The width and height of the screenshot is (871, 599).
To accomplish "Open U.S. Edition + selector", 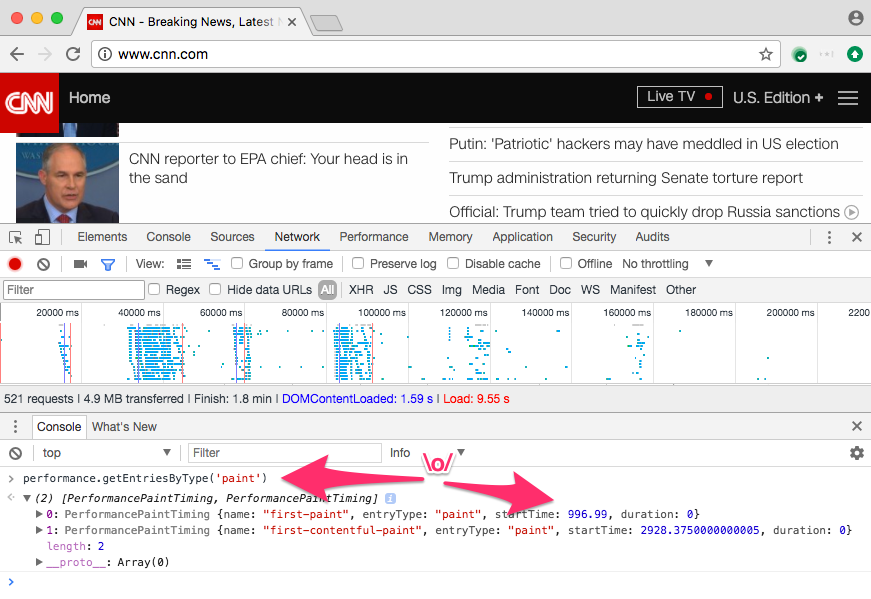I will pyautogui.click(x=778, y=98).
